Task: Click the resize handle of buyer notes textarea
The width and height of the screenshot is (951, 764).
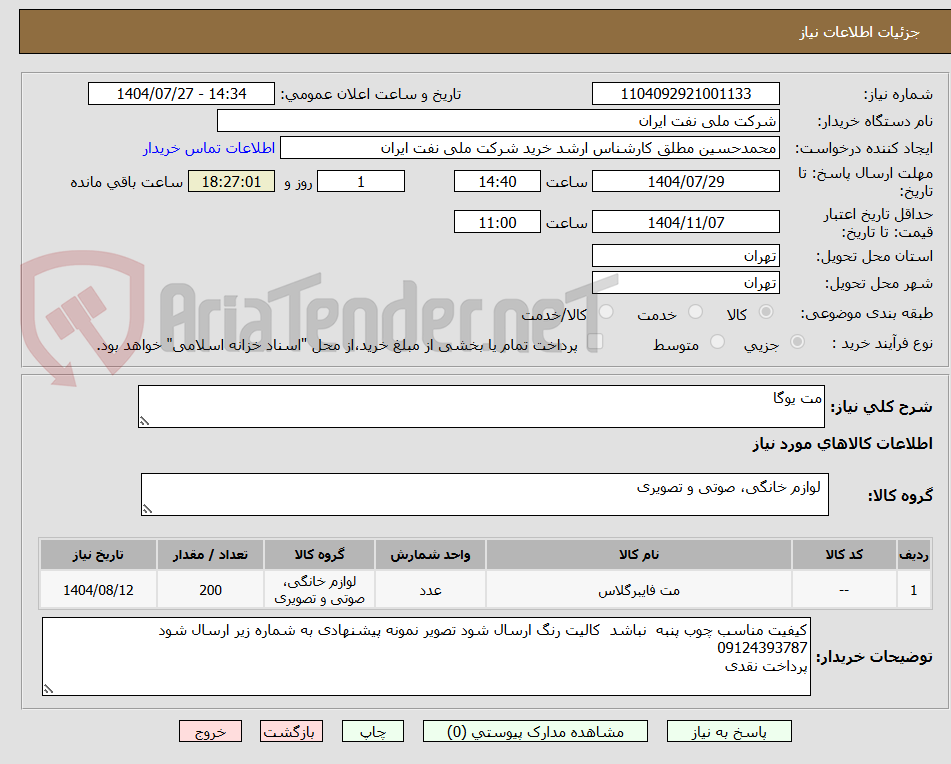Action: [46, 688]
